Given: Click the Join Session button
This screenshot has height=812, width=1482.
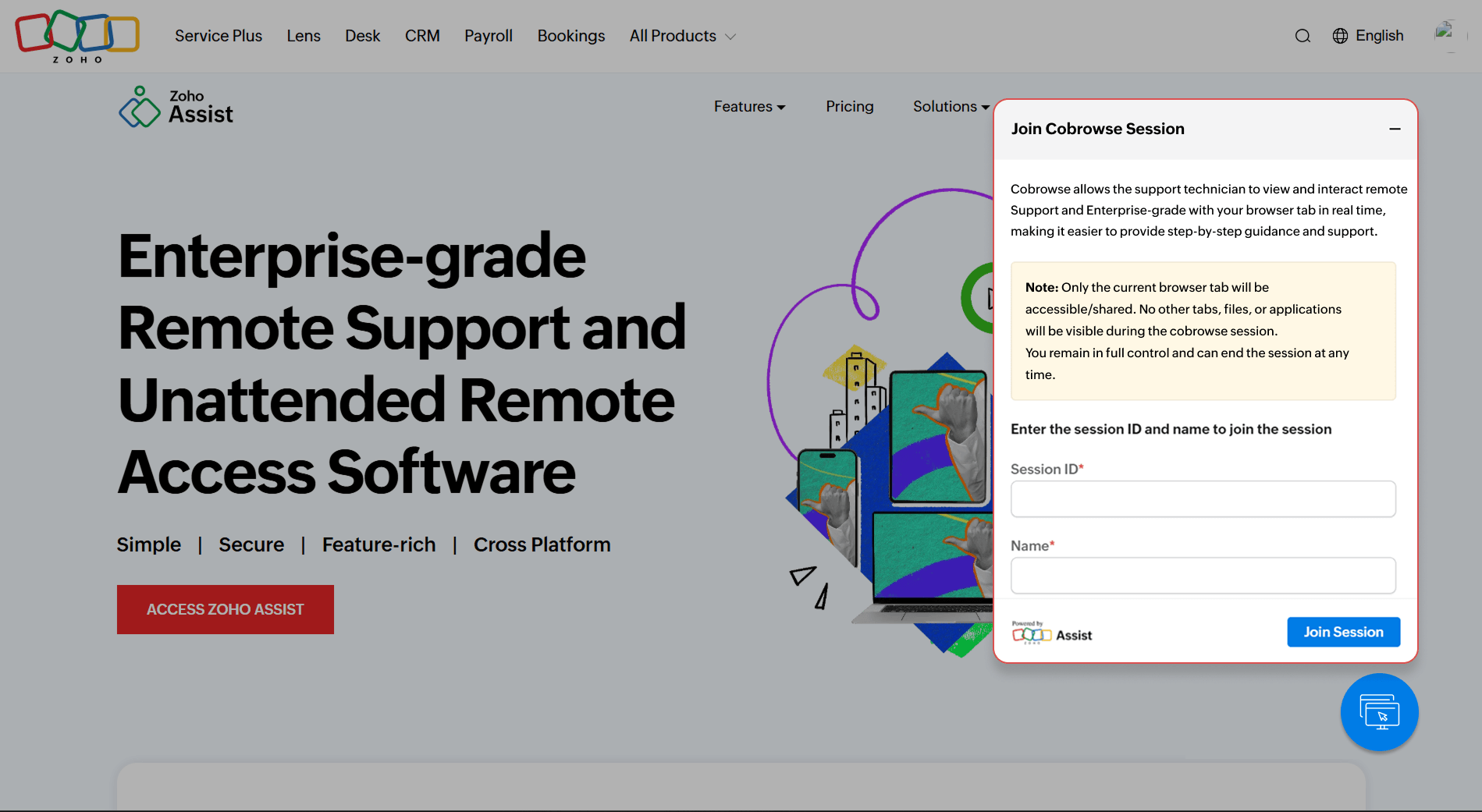Looking at the screenshot, I should 1343,632.
